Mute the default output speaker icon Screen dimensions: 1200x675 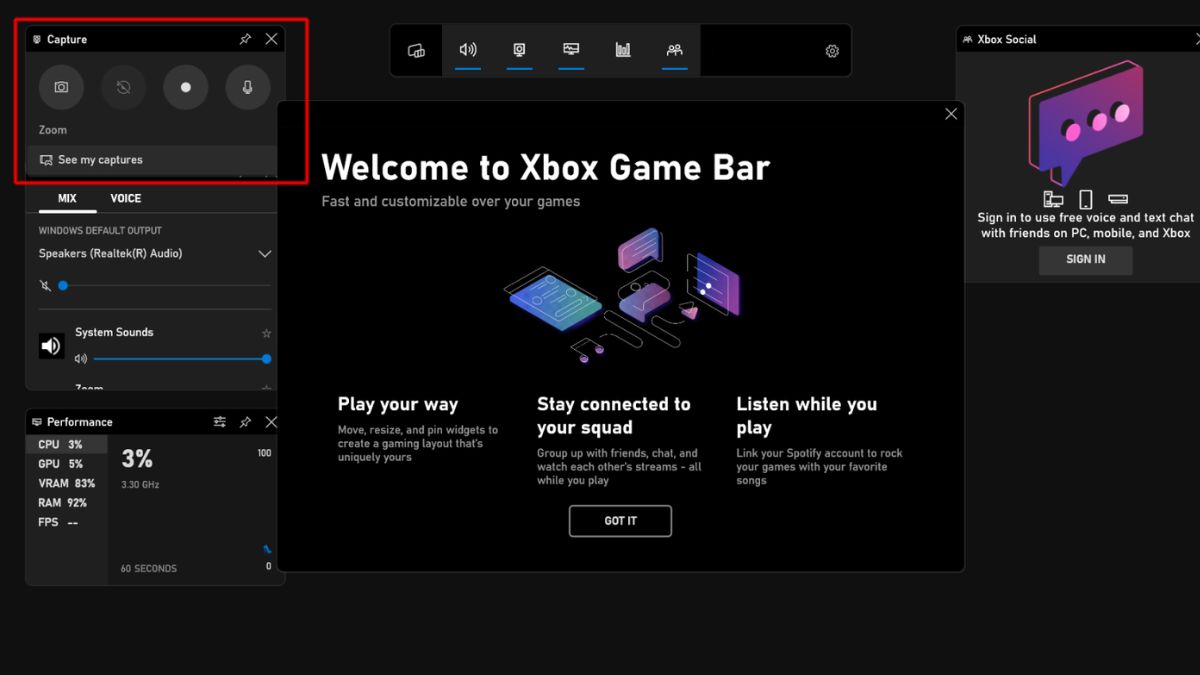coord(45,286)
